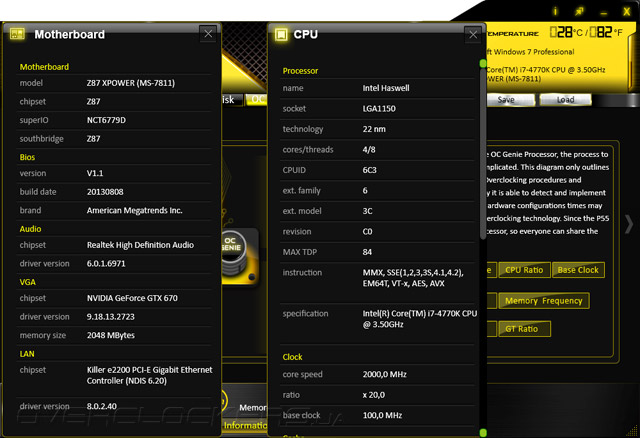This screenshot has width=640, height=438.
Task: Select CPUID value 6C3
Action: point(369,170)
